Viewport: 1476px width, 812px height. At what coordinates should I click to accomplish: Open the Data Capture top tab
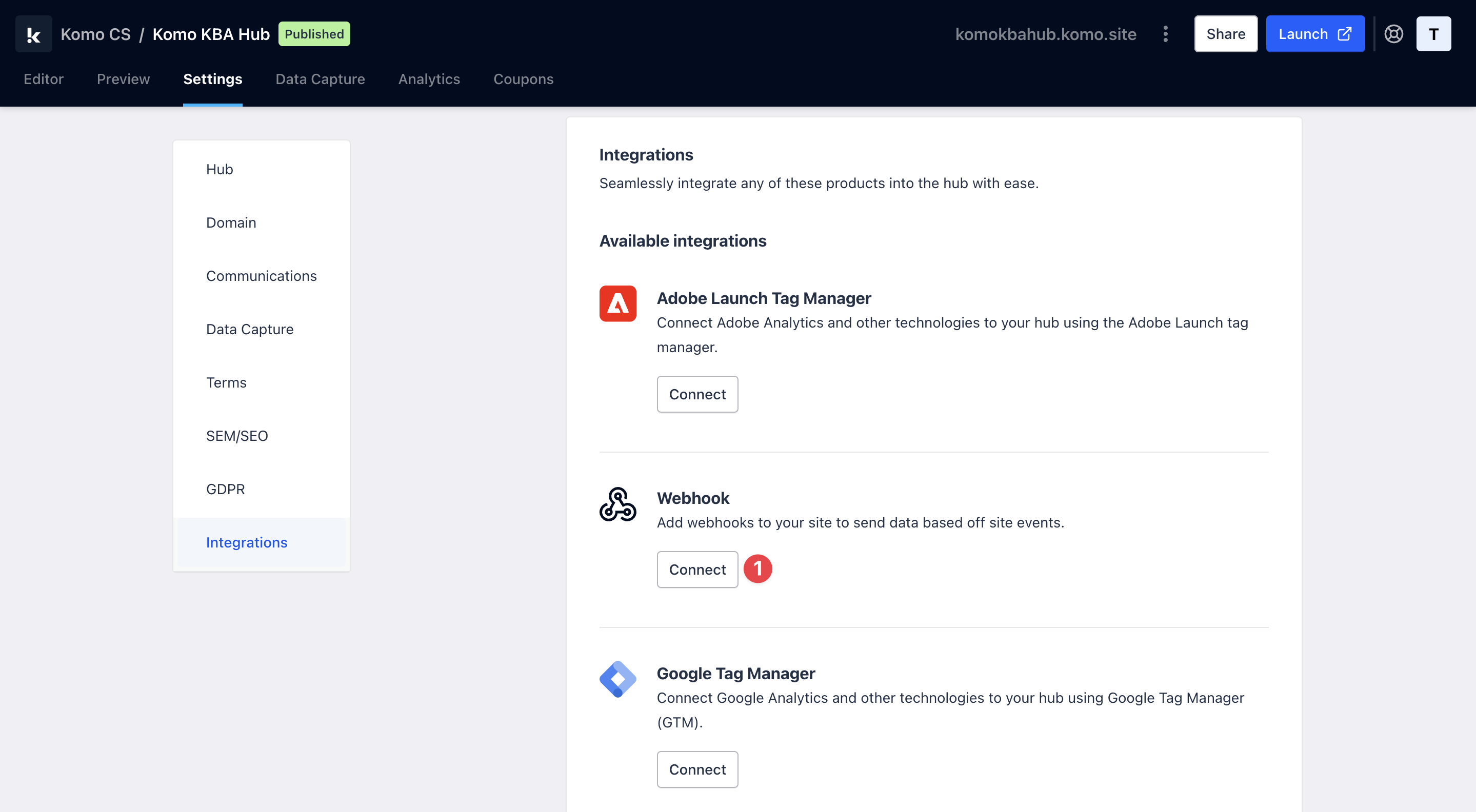[x=321, y=79]
